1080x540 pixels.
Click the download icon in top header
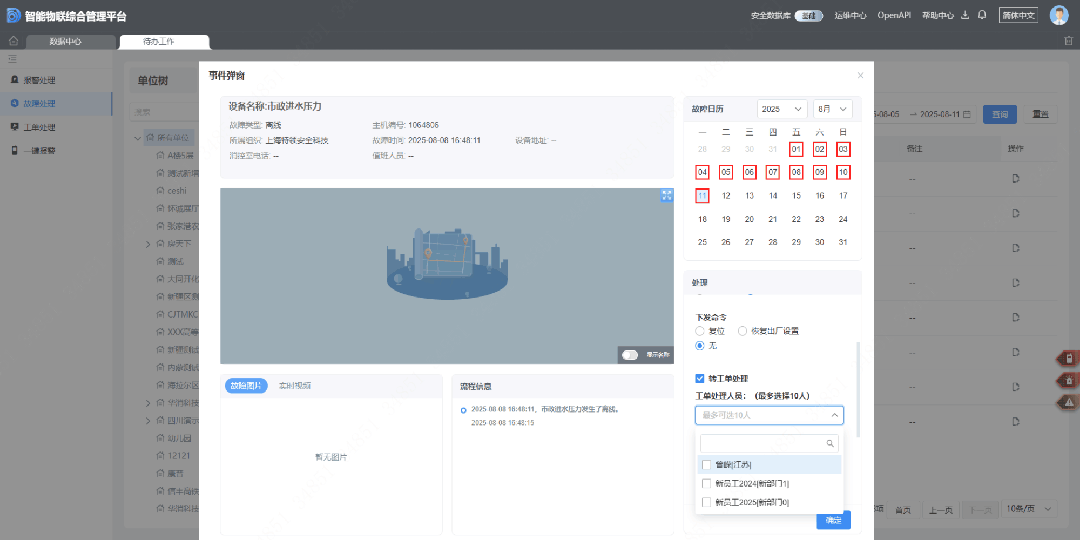point(965,15)
